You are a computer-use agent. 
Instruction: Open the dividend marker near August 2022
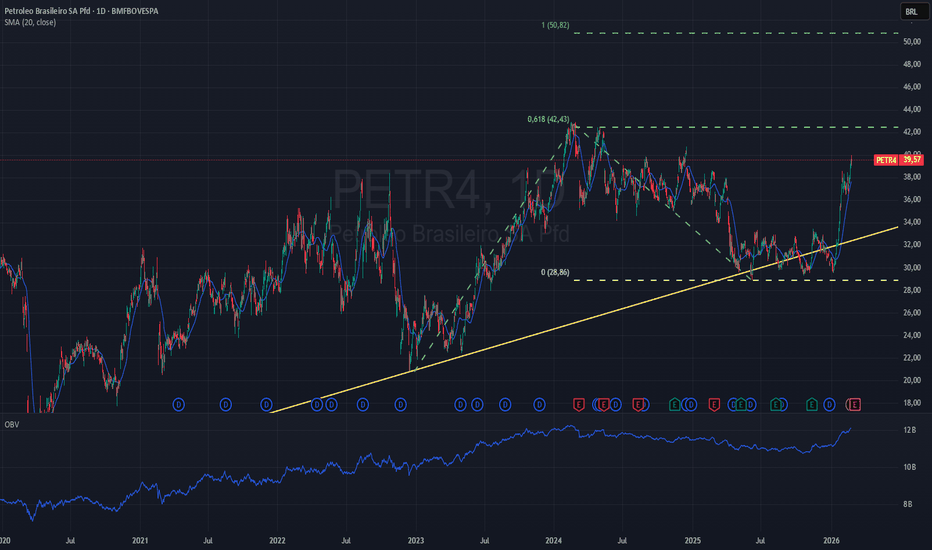pyautogui.click(x=363, y=405)
